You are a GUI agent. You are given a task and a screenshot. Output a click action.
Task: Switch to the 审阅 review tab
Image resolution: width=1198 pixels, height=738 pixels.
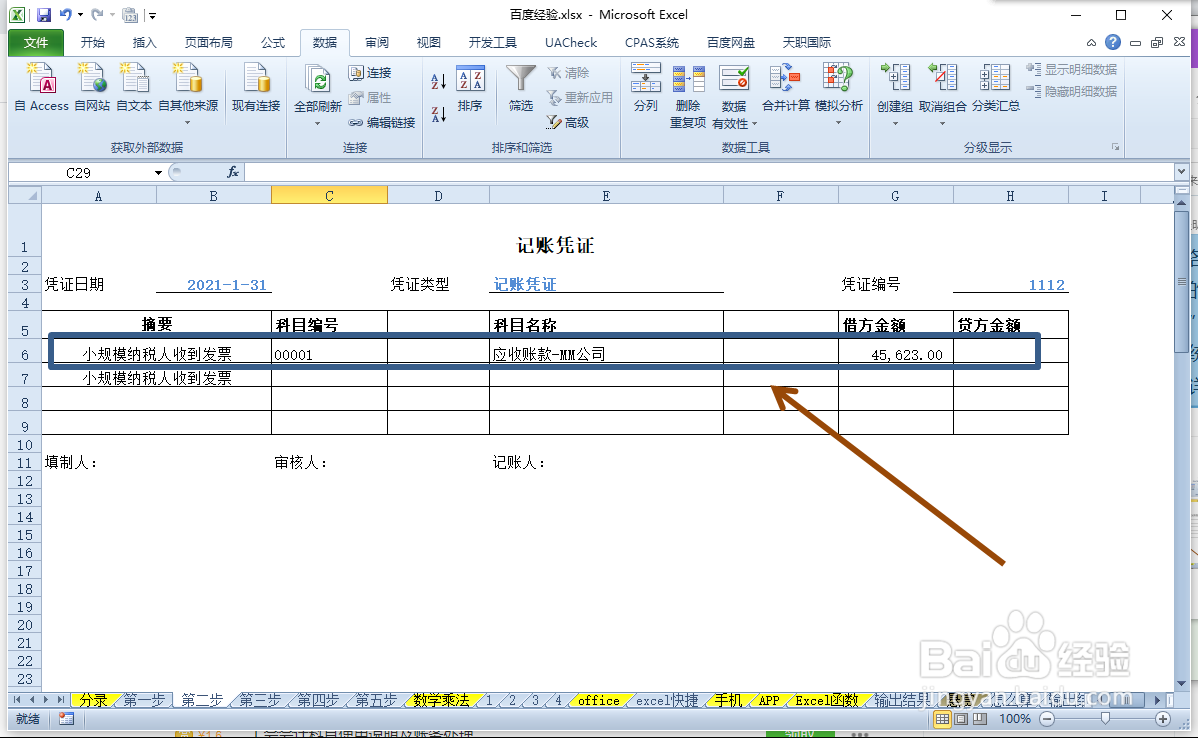377,43
